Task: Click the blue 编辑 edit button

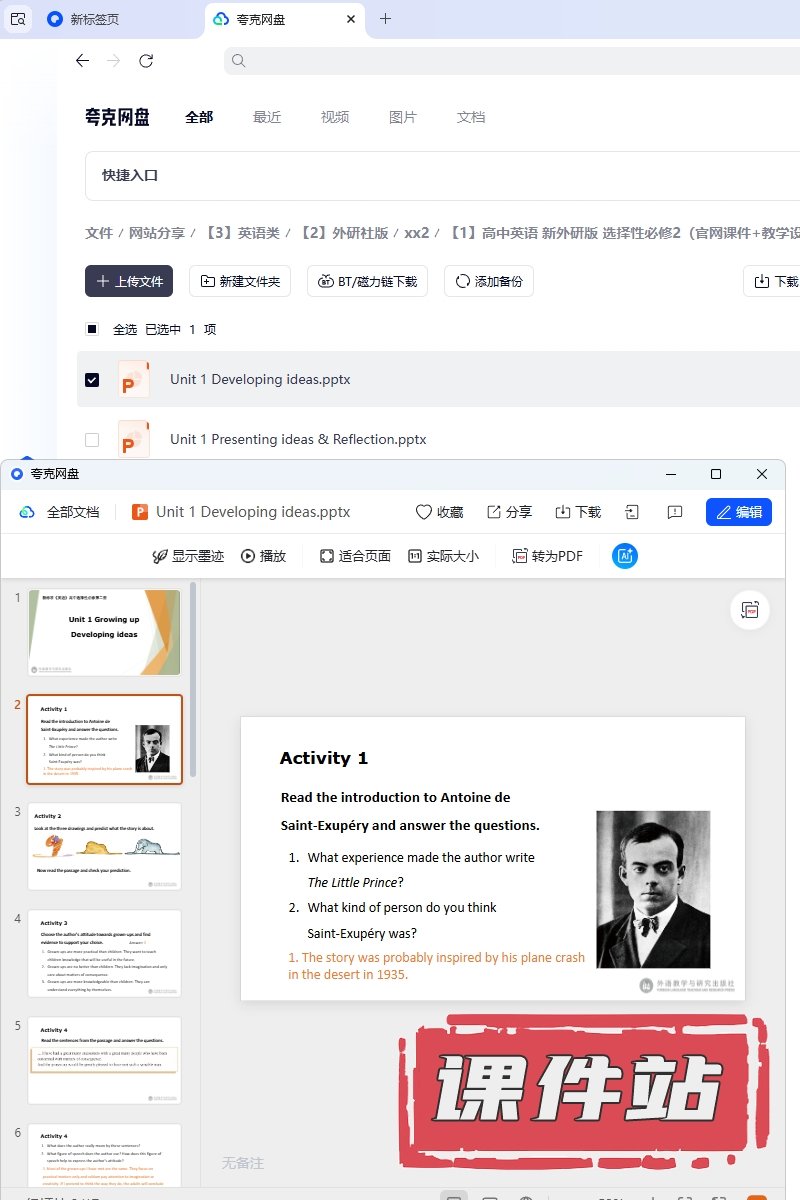Action: click(x=738, y=512)
